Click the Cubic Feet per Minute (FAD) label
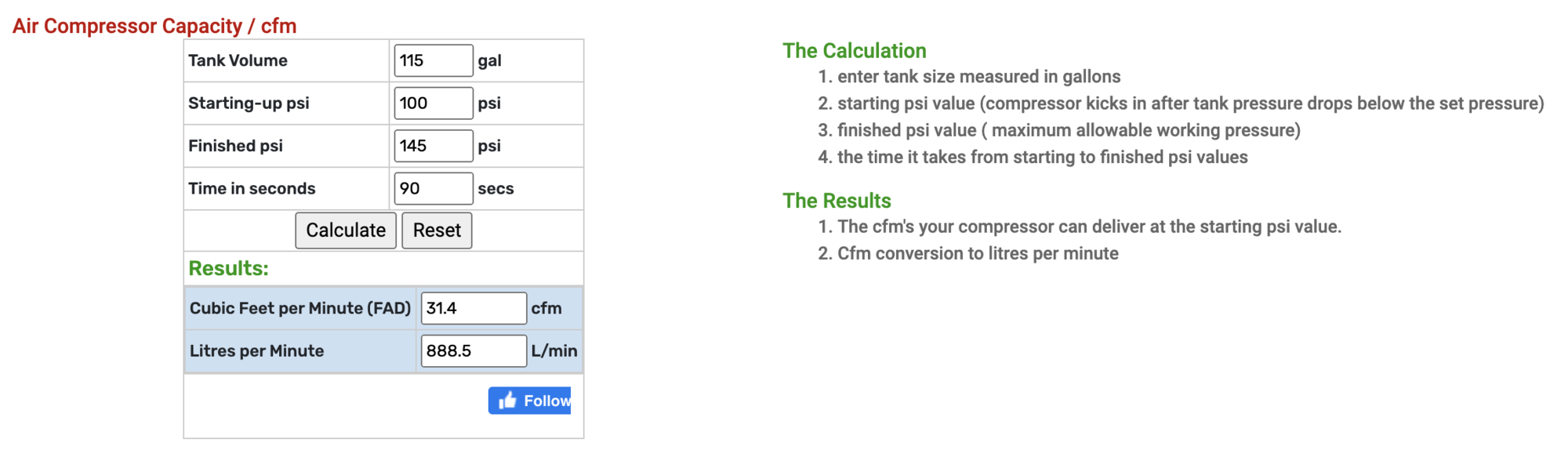 click(300, 308)
